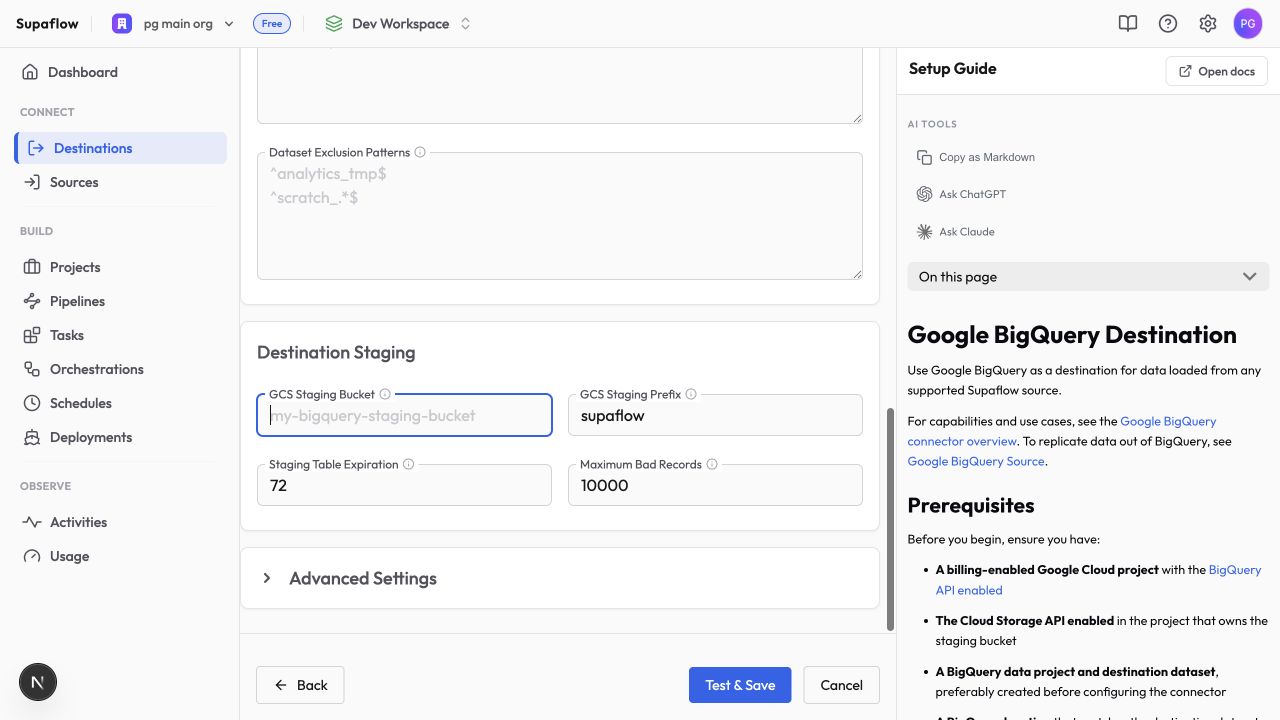Show info for Maximum Bad Records
Viewport: 1280px width, 720px height.
coord(712,464)
